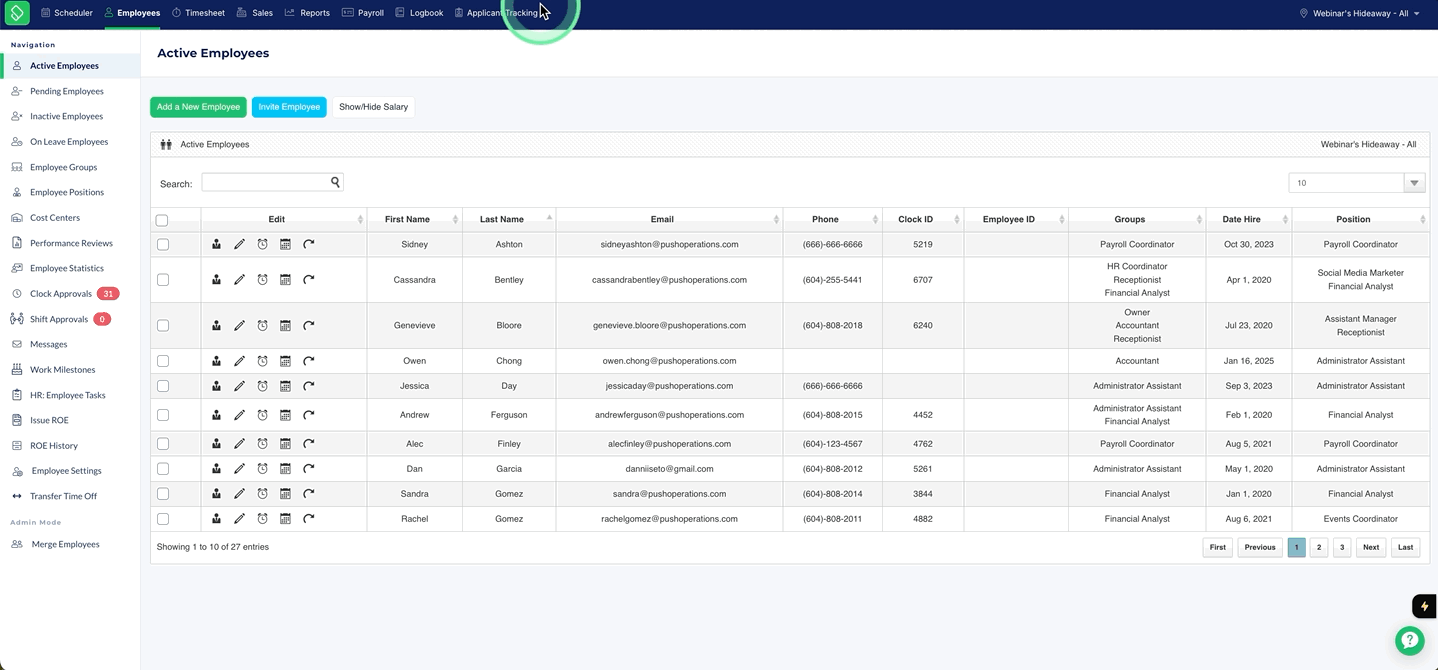Image resolution: width=1438 pixels, height=670 pixels.
Task: Click refresh arrow icon for Sandra Gomez
Action: 309,494
